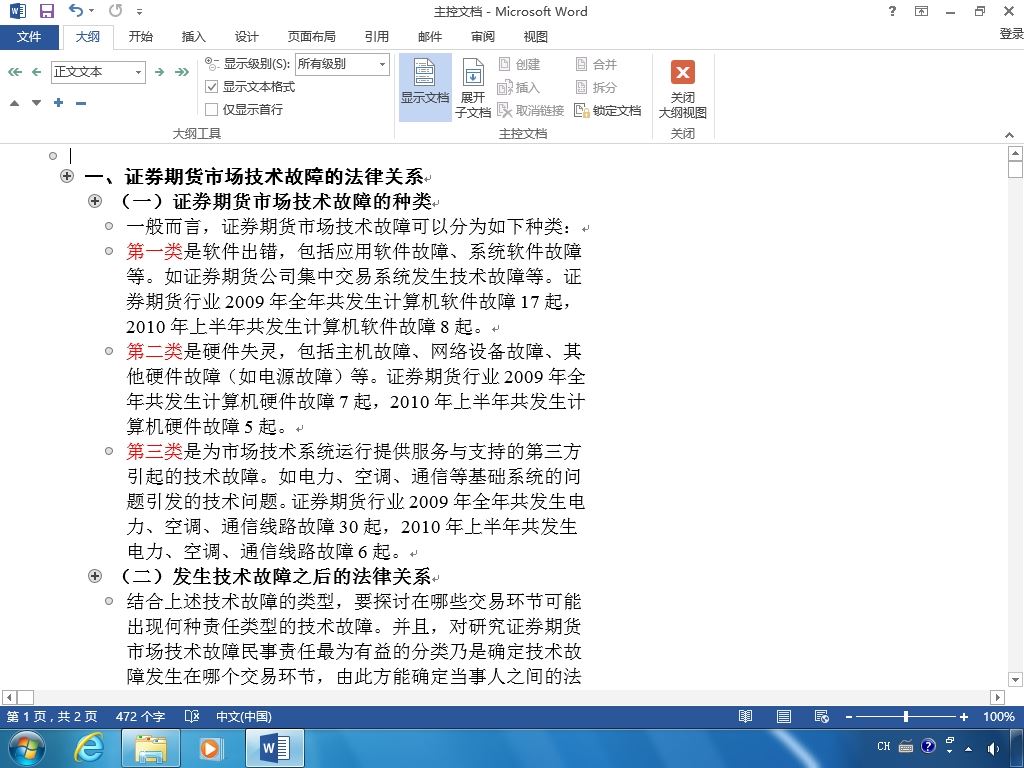Click vertical scrollbar down arrow
The image size is (1024, 768).
pos(1015,680)
